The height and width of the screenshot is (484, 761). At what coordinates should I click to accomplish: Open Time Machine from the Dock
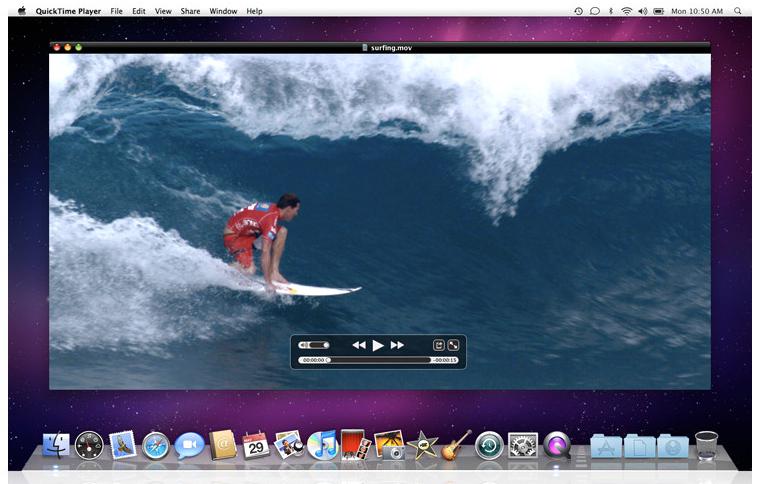point(489,445)
